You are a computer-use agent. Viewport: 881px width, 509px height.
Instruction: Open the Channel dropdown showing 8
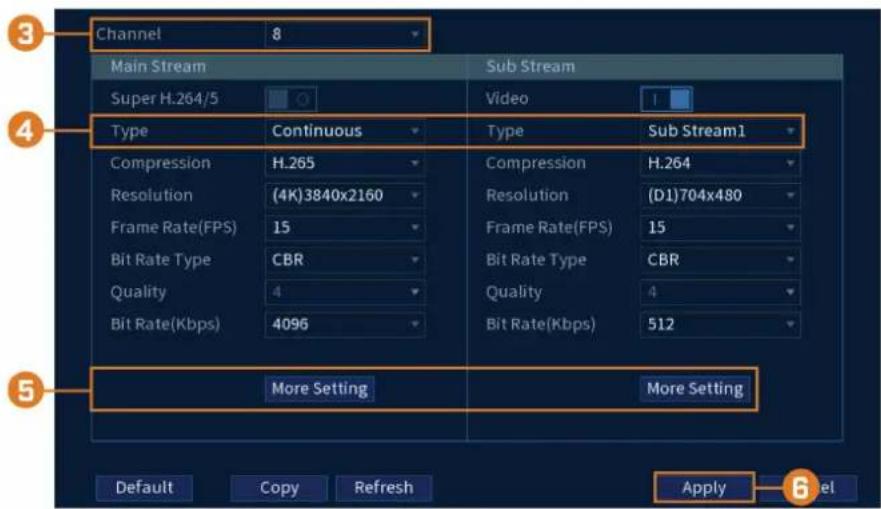(344, 34)
